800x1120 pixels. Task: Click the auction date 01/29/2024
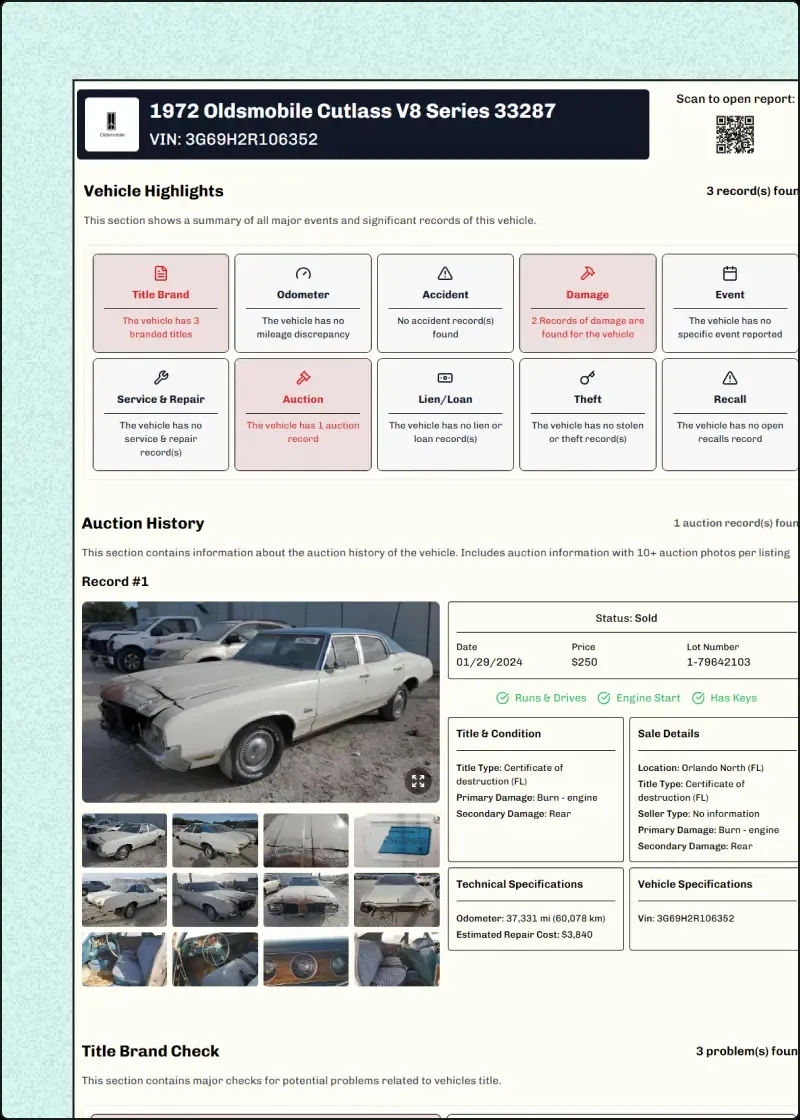point(489,662)
